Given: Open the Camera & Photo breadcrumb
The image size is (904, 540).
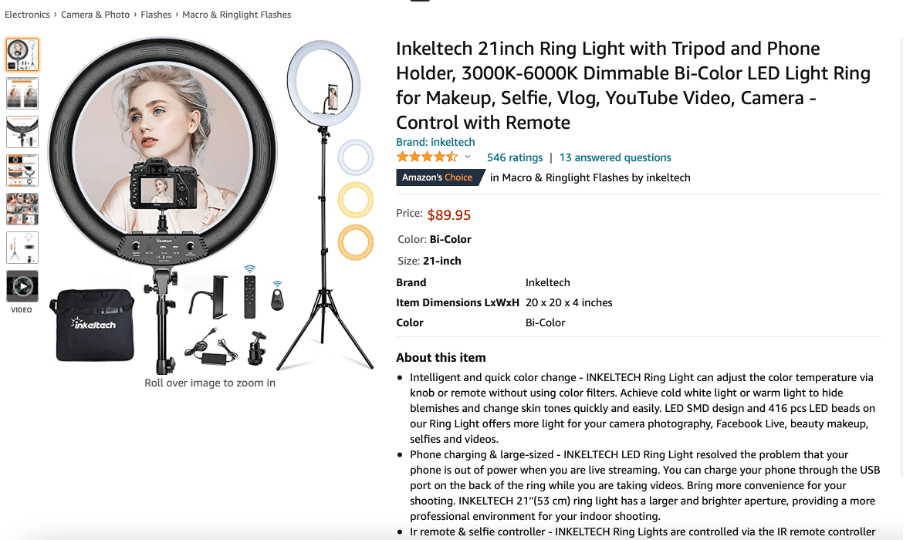Looking at the screenshot, I should point(95,15).
